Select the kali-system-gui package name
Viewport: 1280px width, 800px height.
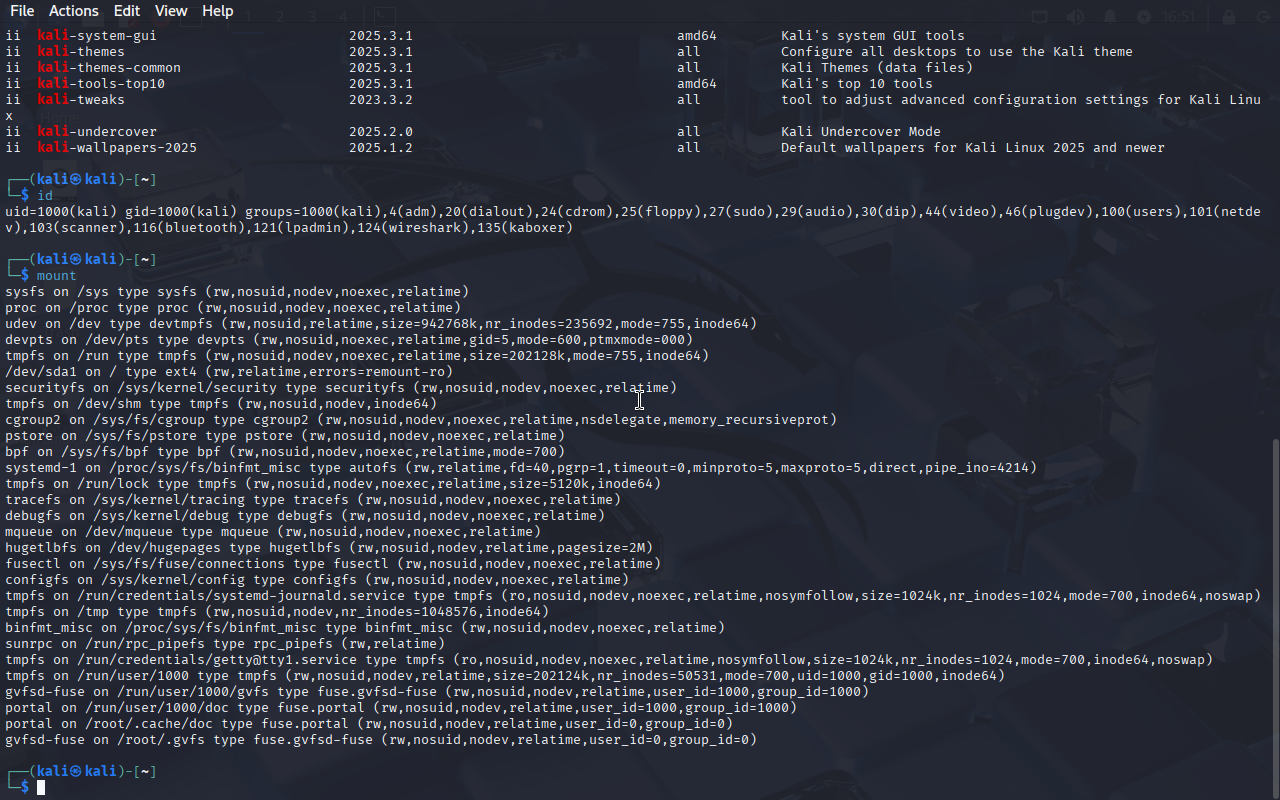97,35
